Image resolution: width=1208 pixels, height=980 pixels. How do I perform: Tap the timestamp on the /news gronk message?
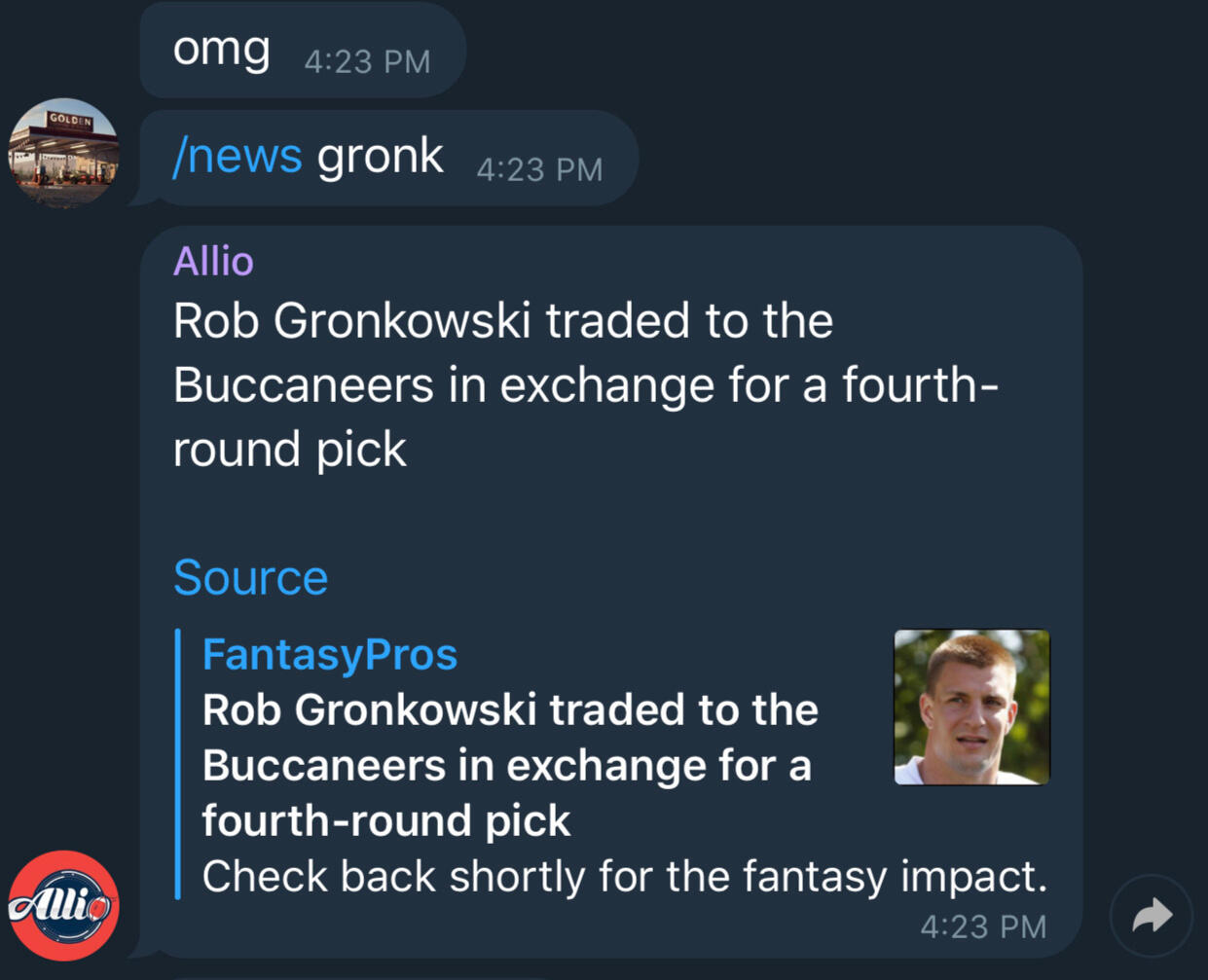[x=539, y=169]
